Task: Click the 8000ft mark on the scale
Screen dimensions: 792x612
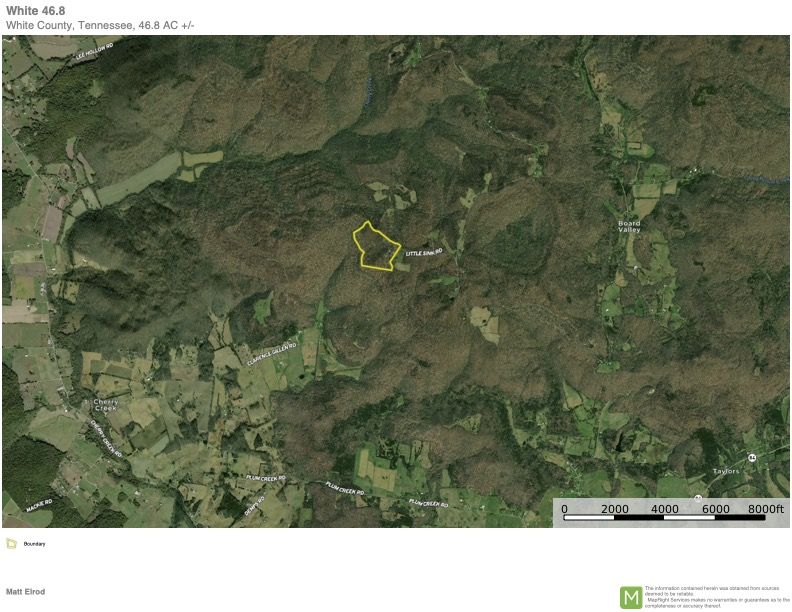Action: click(x=767, y=509)
